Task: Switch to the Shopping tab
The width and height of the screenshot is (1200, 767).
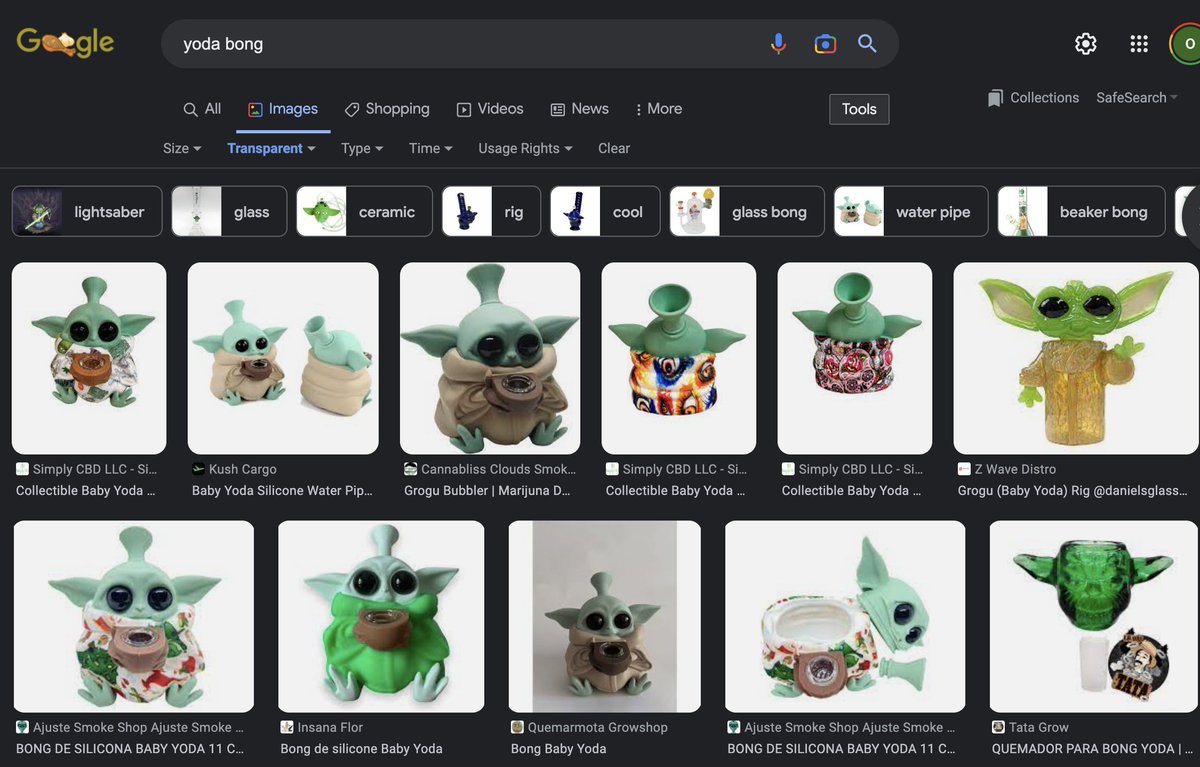Action: 386,109
